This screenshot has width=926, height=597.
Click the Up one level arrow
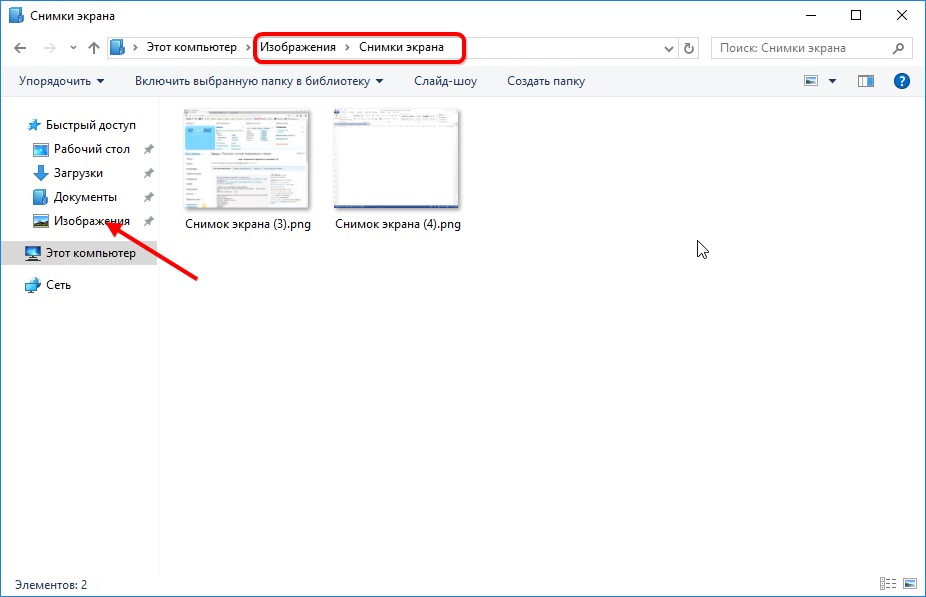pos(94,48)
